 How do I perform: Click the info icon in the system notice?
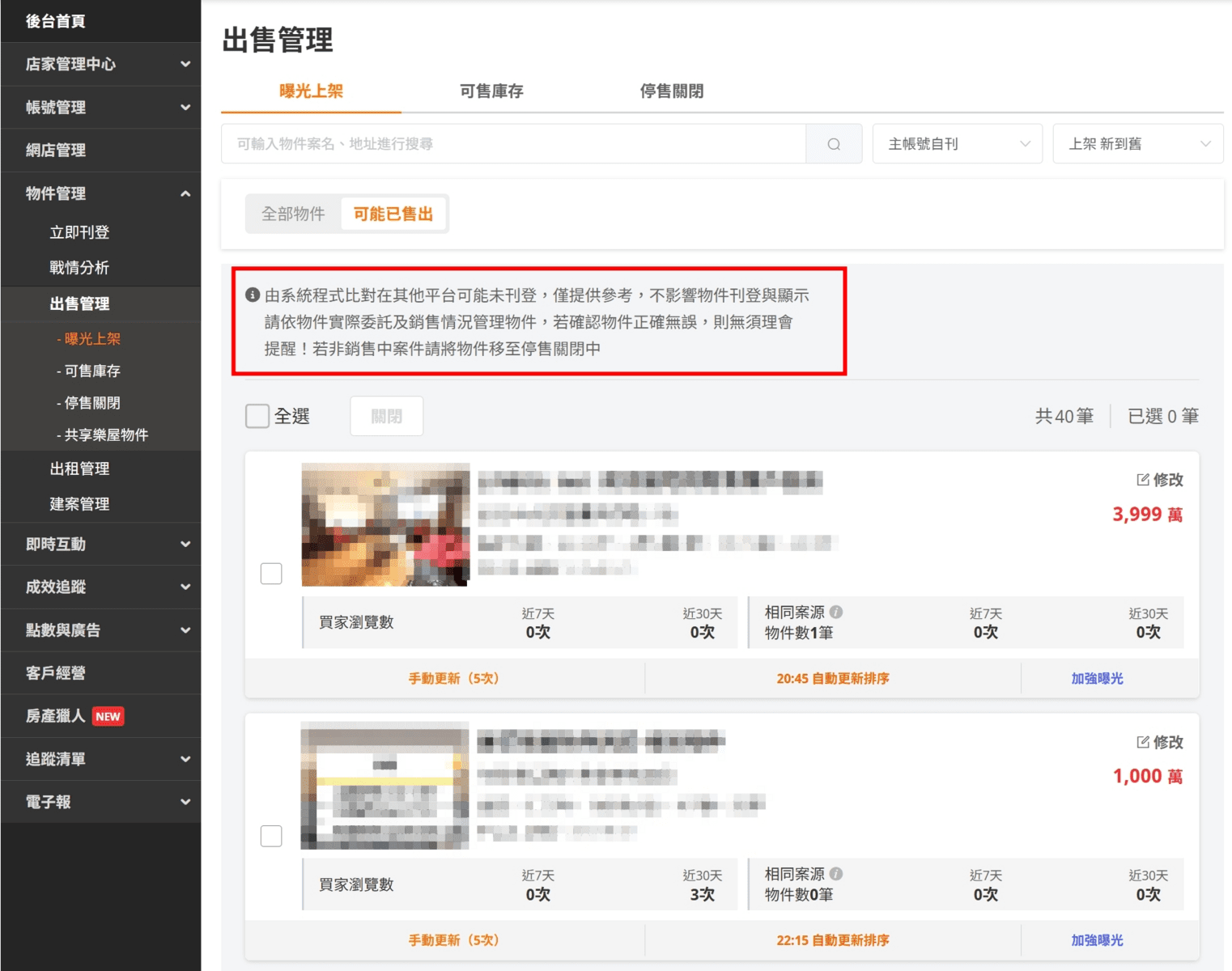click(253, 295)
